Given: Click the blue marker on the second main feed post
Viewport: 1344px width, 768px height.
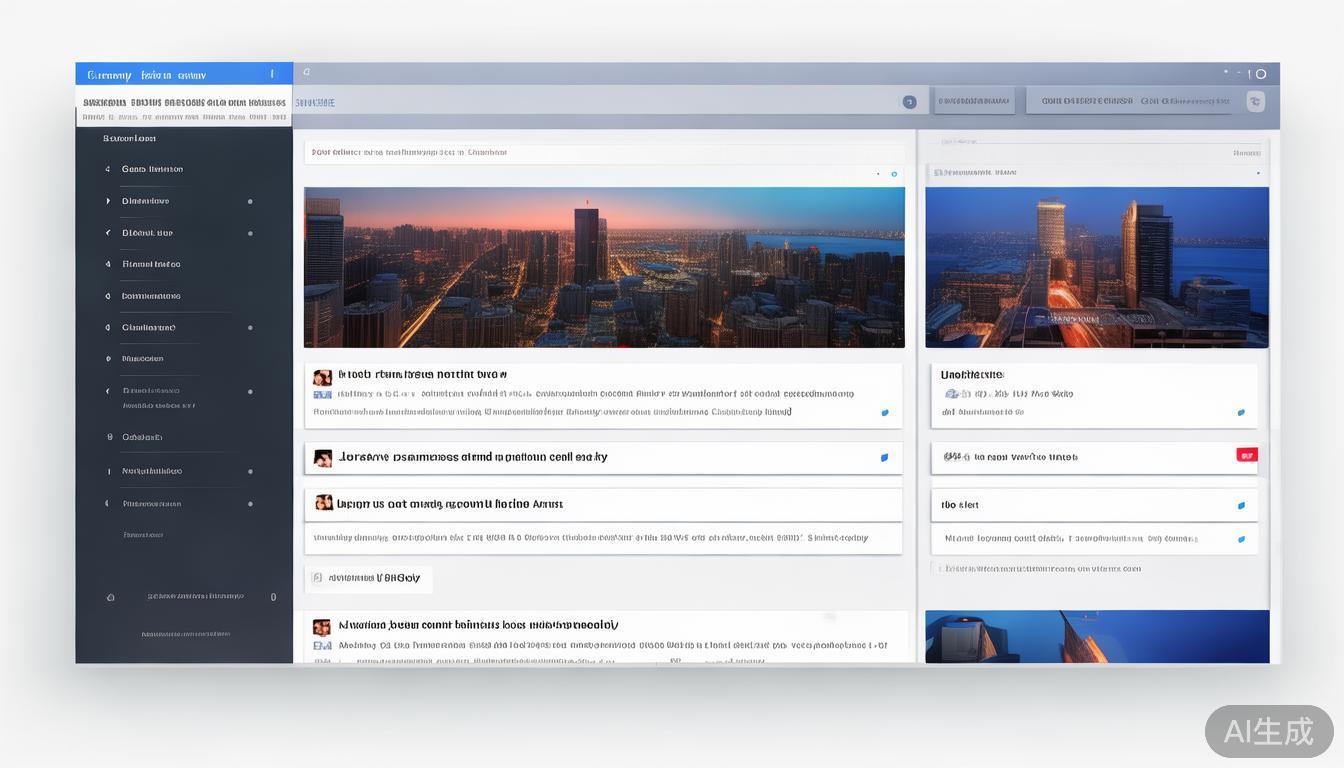Looking at the screenshot, I should coord(884,458).
